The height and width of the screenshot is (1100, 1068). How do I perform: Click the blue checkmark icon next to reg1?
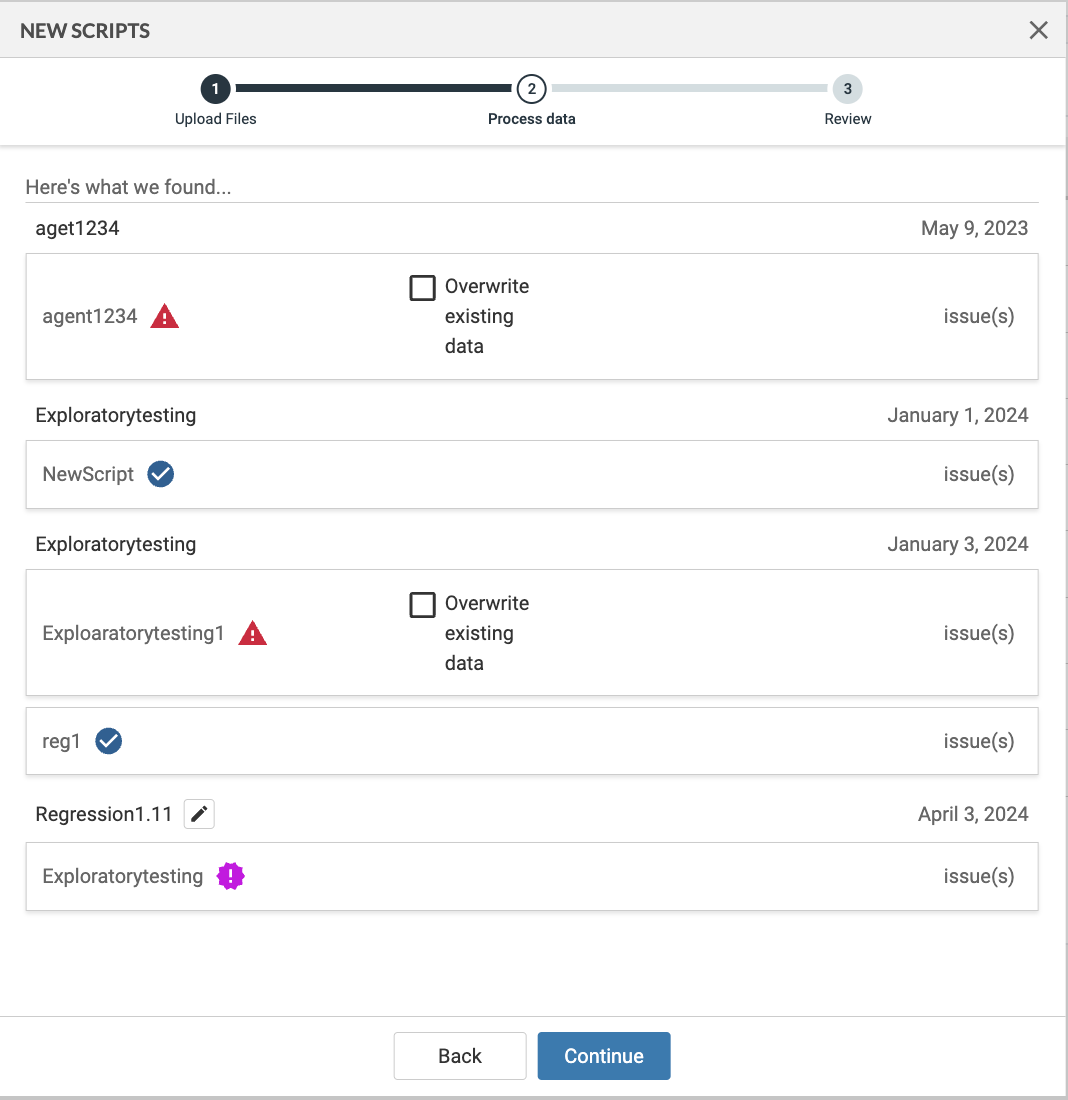pyautogui.click(x=108, y=741)
